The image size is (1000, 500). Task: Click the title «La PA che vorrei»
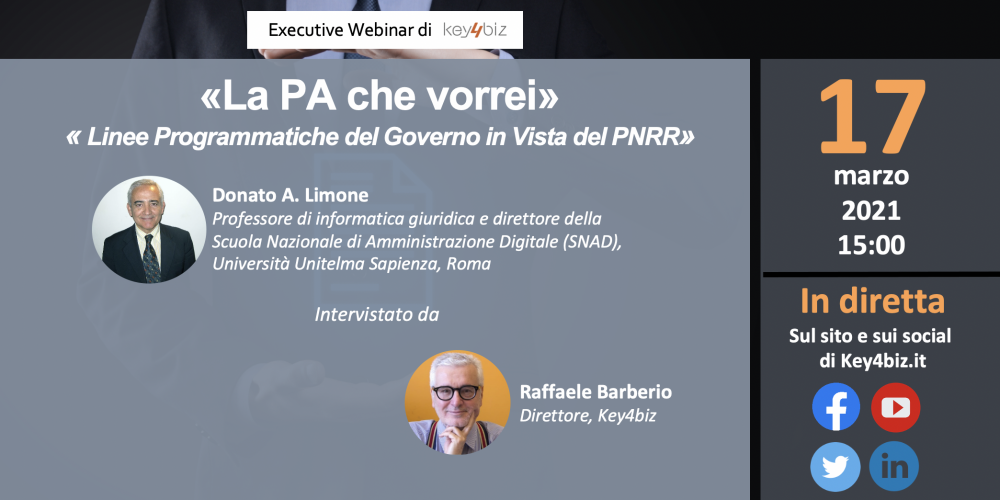(379, 97)
